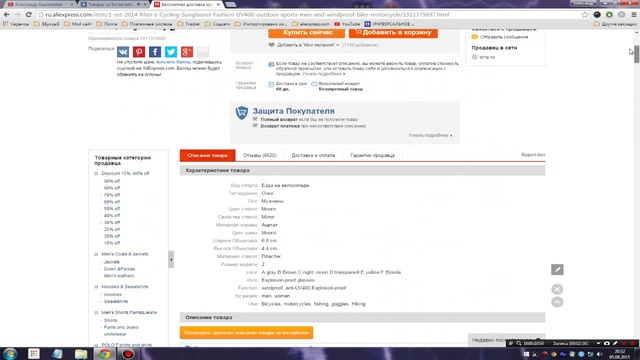Open other bookmarks folder

pos(615,24)
